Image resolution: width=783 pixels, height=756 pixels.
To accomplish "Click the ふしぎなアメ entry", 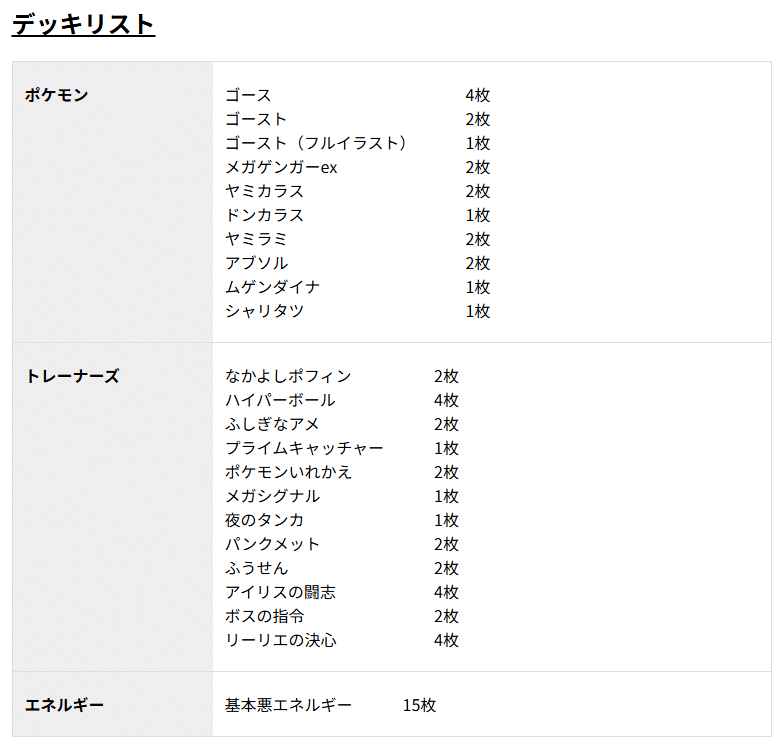I will pos(272,424).
